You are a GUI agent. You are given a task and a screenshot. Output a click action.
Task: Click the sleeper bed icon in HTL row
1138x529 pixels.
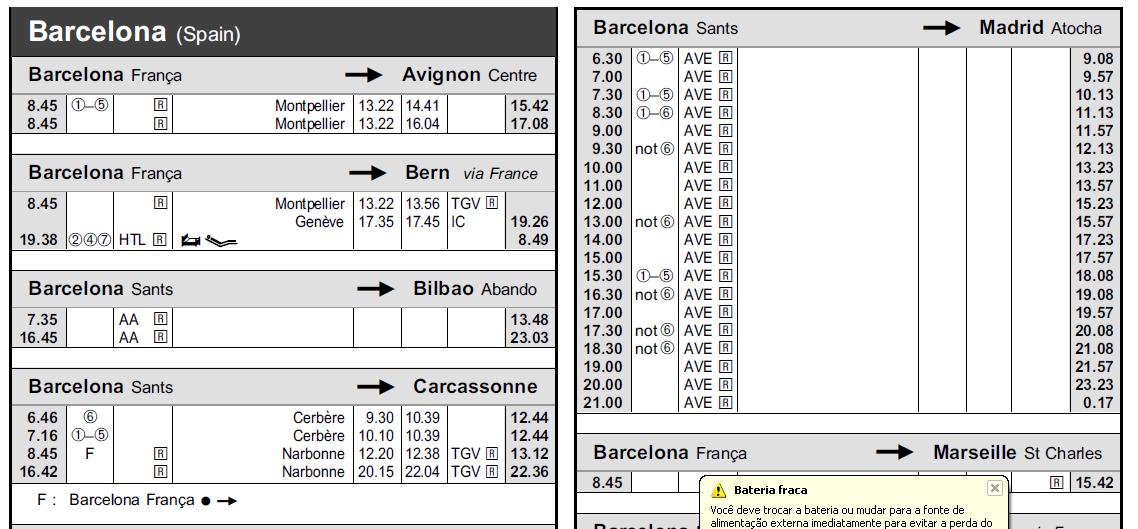191,239
